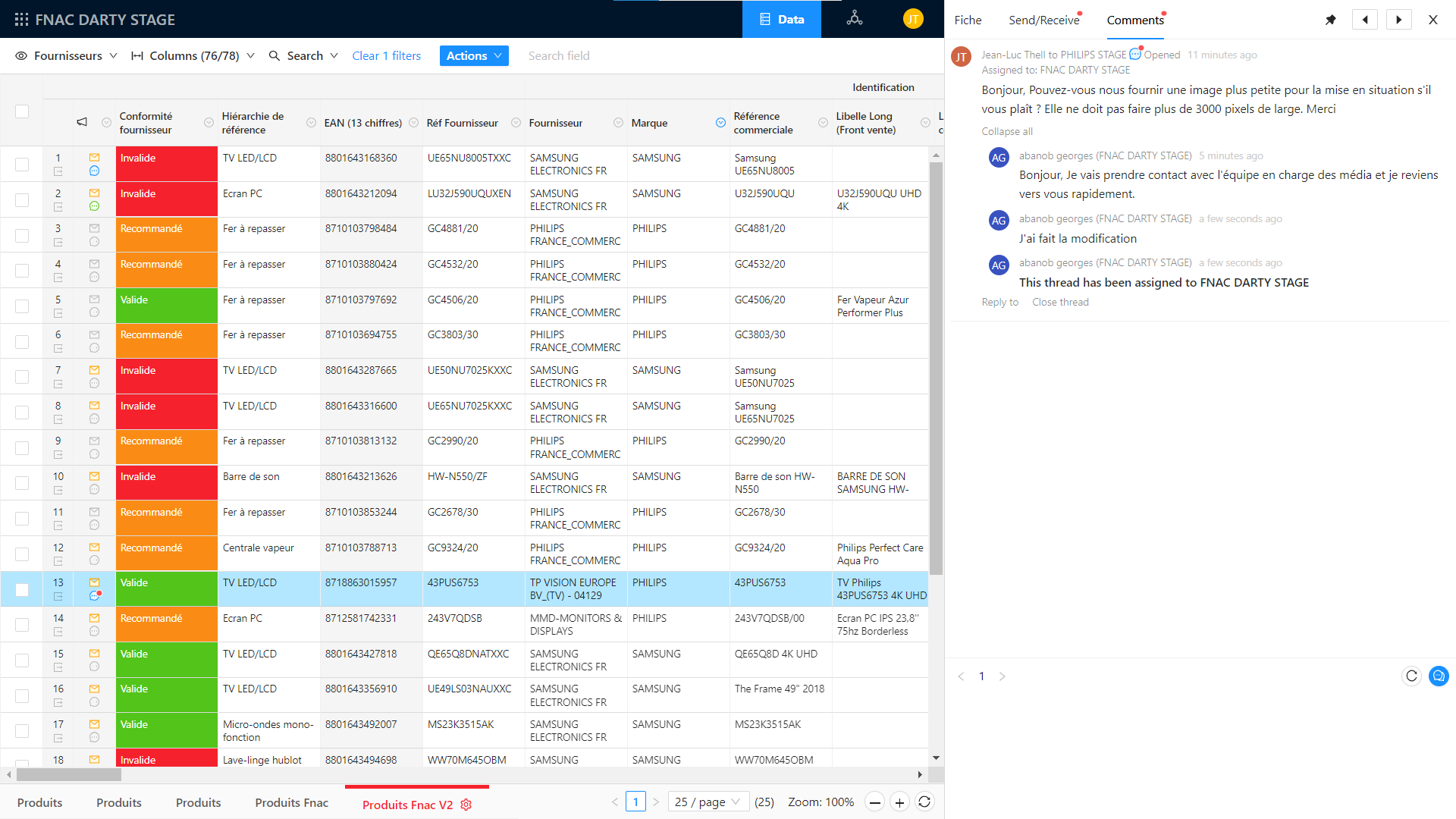
Task: Select row 13 checkbox
Action: pos(22,589)
